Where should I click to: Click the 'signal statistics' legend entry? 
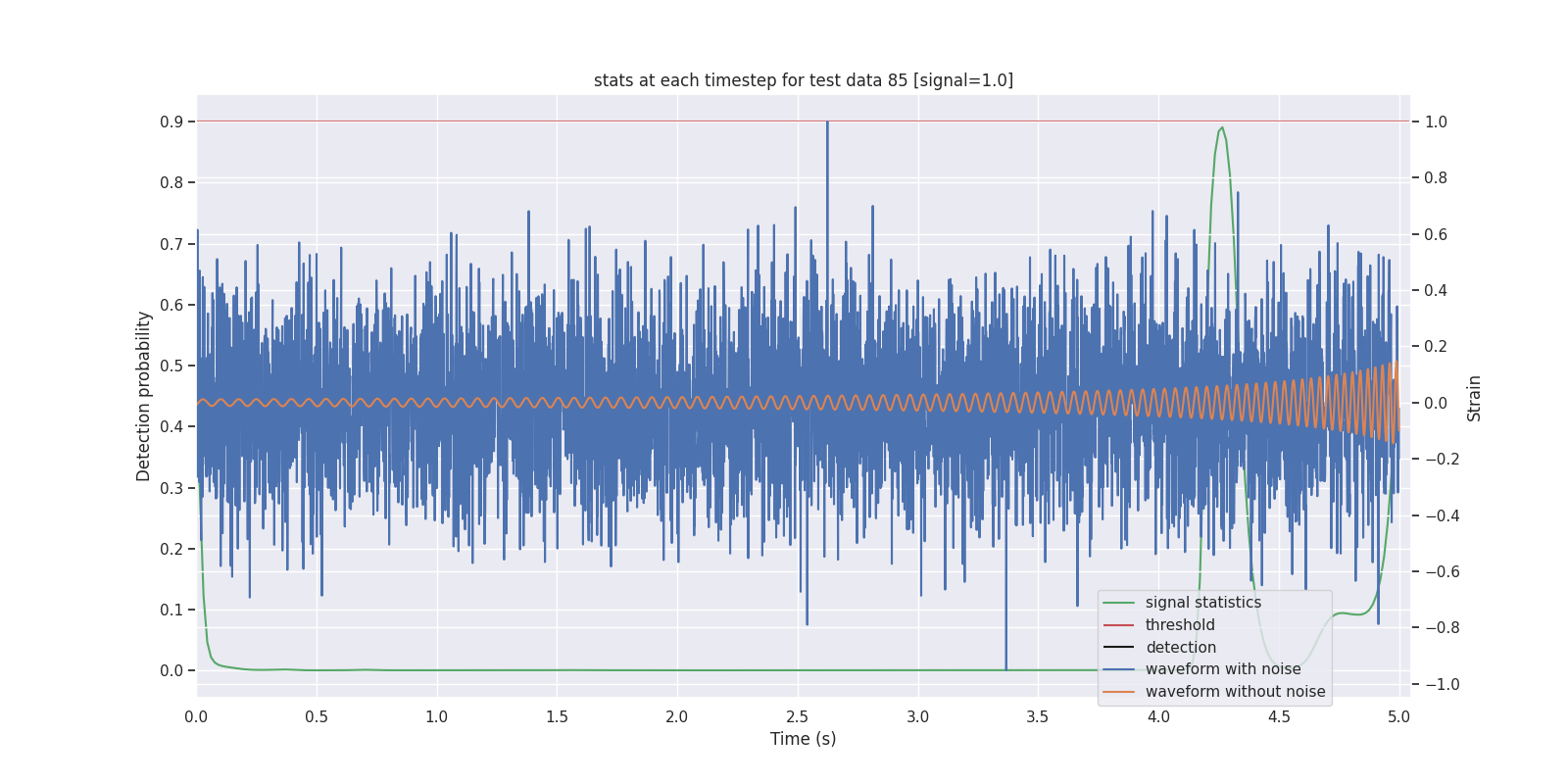coord(1203,603)
